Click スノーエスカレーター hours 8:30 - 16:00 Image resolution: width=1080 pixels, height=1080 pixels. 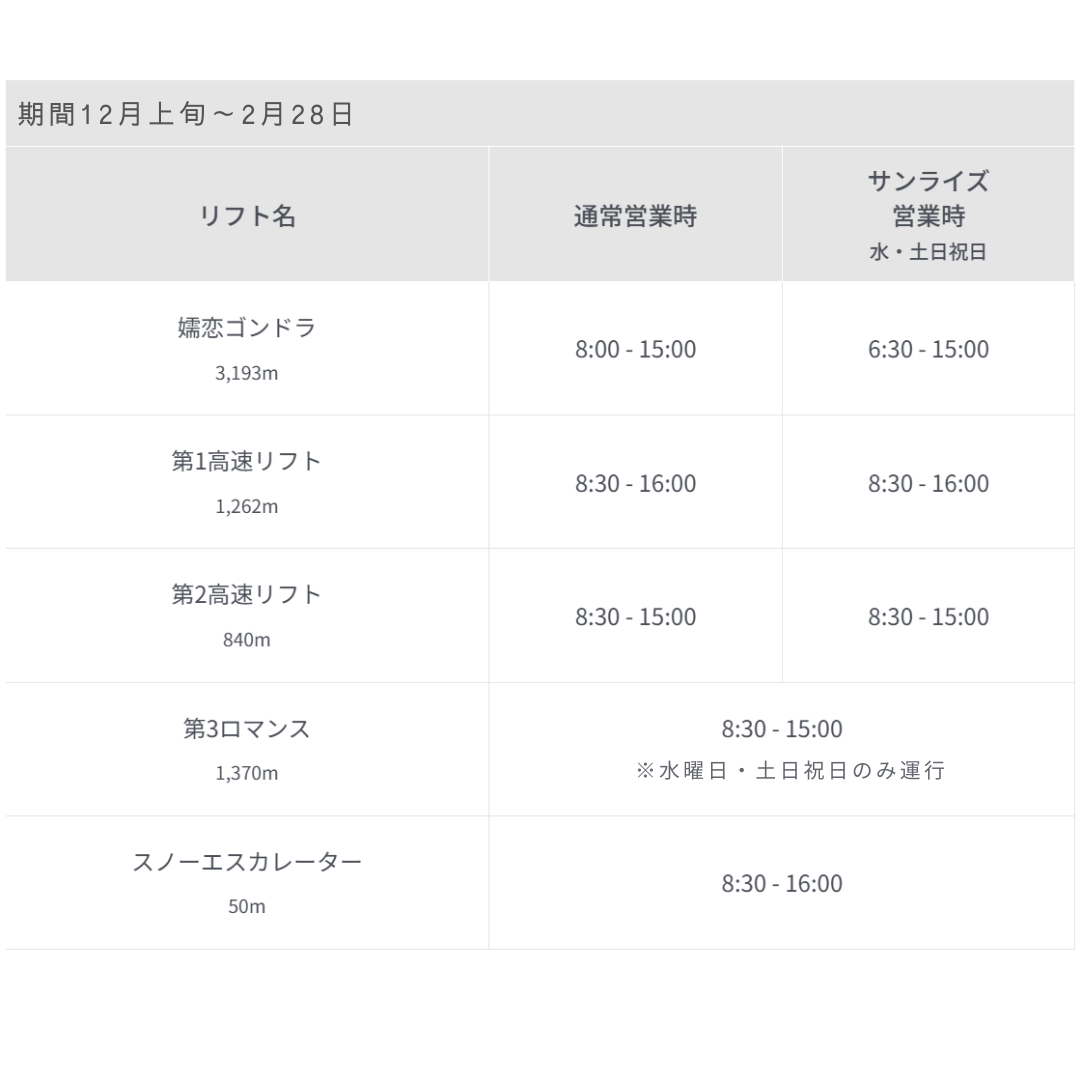click(x=782, y=884)
